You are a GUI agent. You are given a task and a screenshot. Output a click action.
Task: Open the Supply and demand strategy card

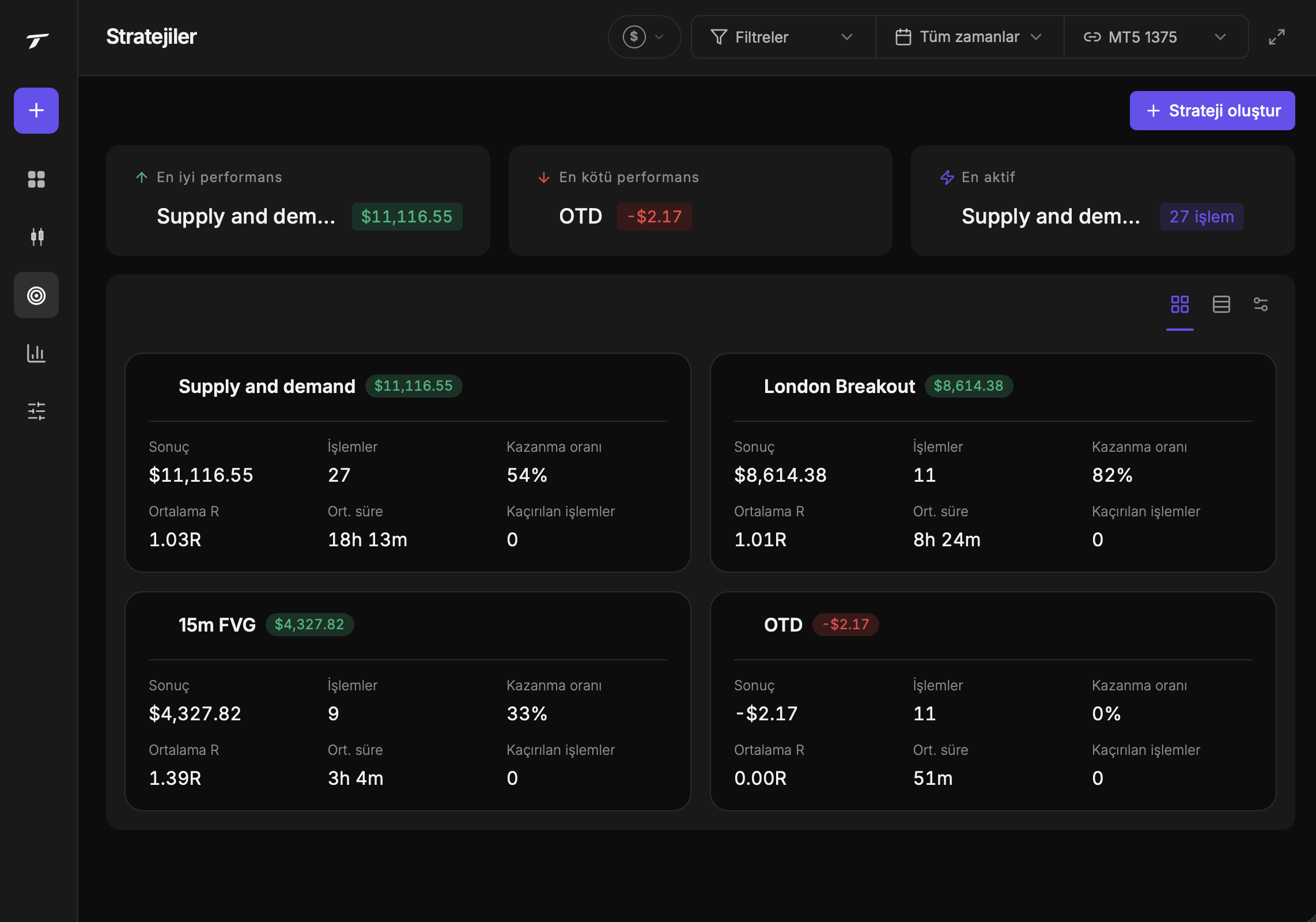pos(408,463)
